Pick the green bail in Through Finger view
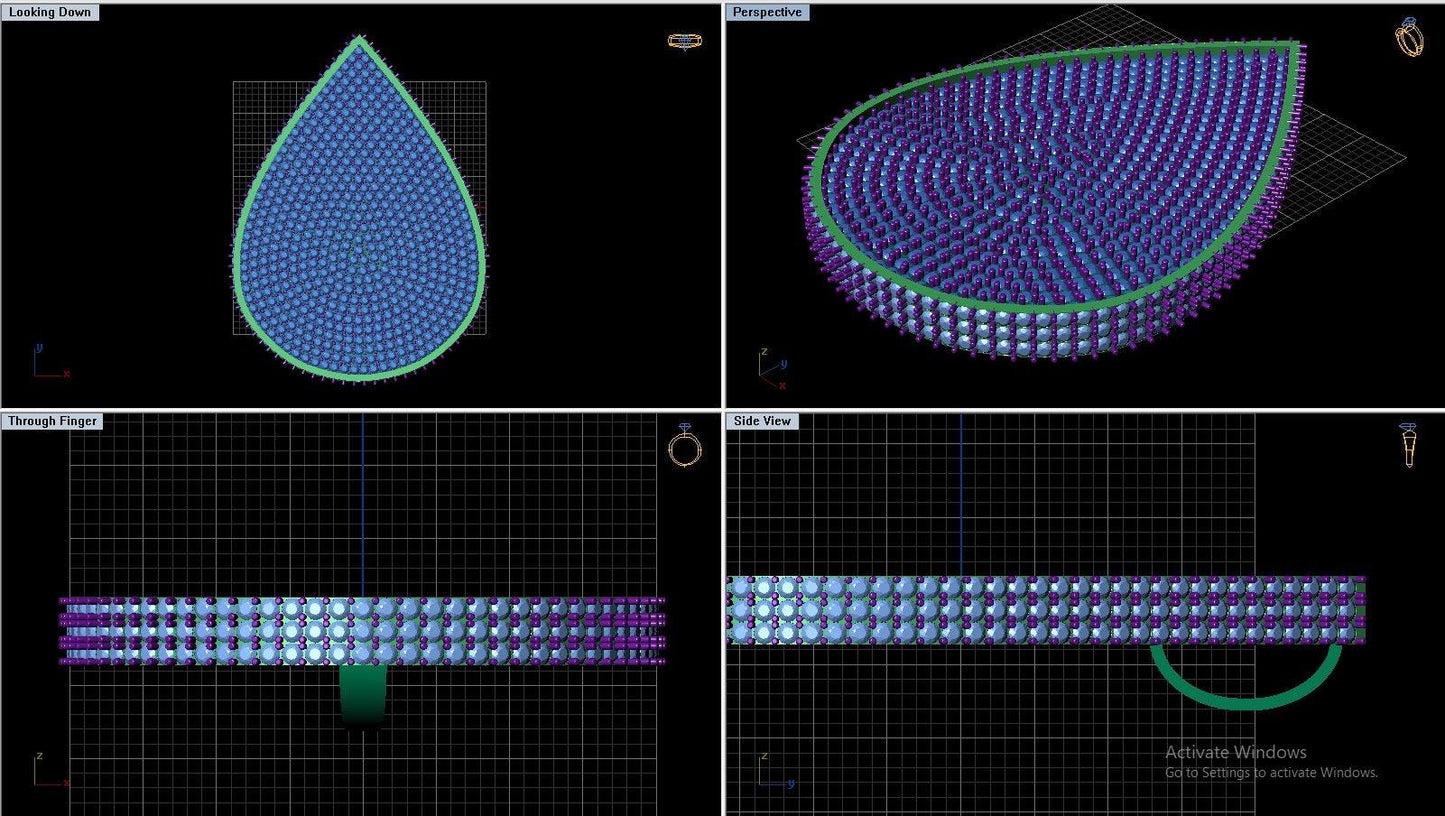Image resolution: width=1445 pixels, height=816 pixels. 362,695
